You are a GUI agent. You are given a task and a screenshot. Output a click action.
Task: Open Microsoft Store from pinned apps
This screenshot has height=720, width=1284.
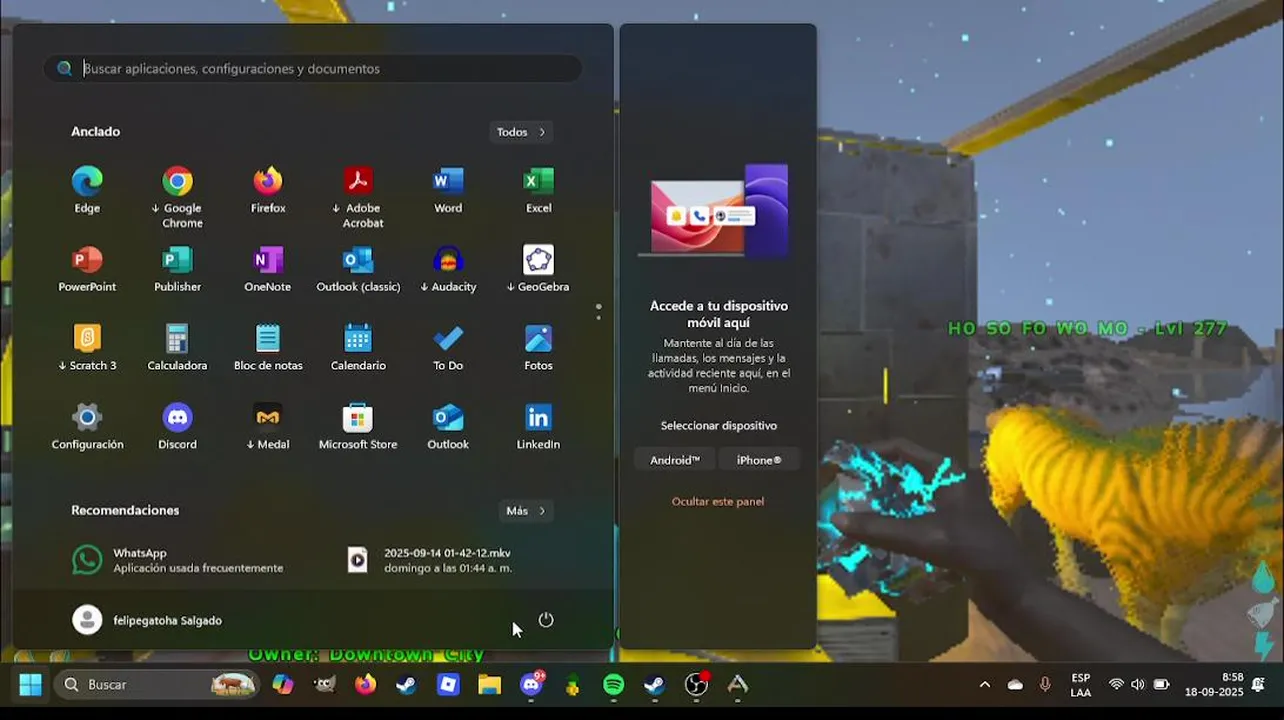[x=358, y=427]
